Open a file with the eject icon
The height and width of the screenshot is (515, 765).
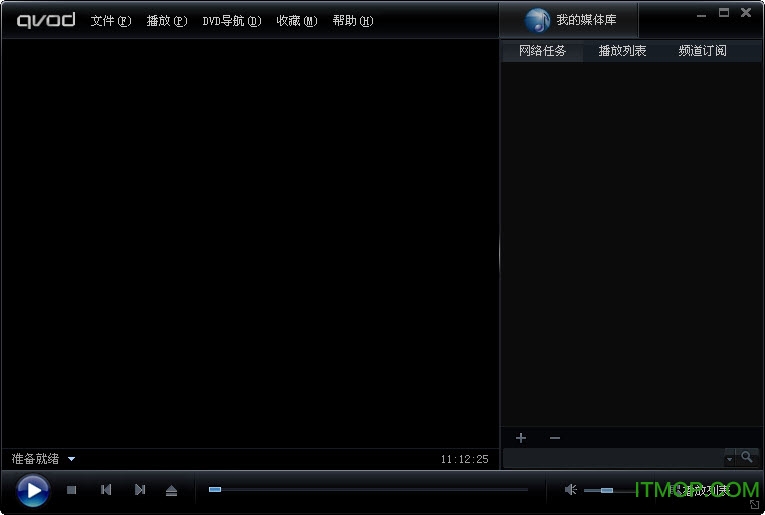(171, 491)
